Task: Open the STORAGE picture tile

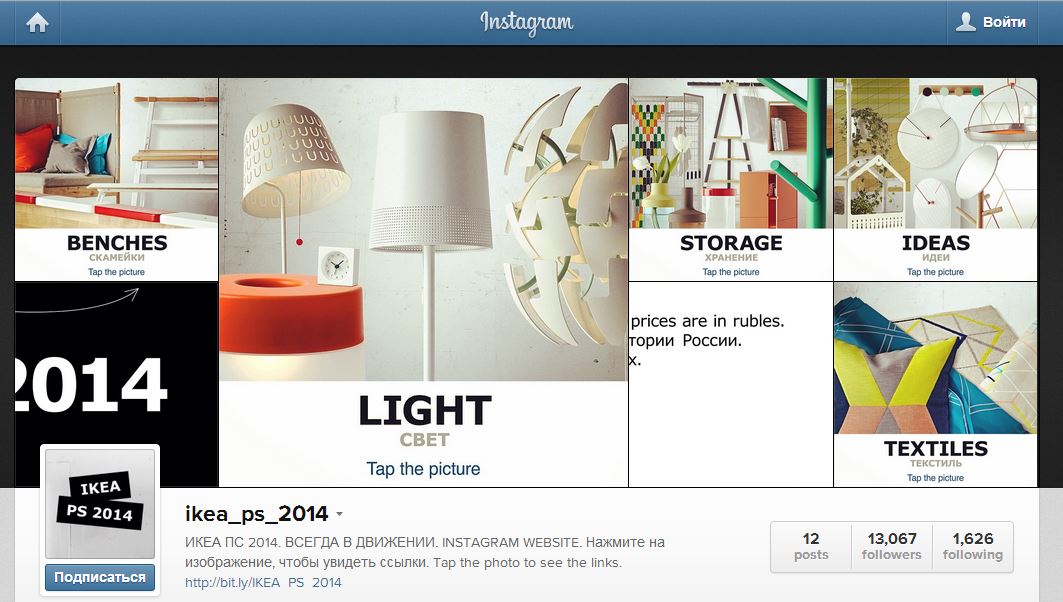Action: (731, 180)
